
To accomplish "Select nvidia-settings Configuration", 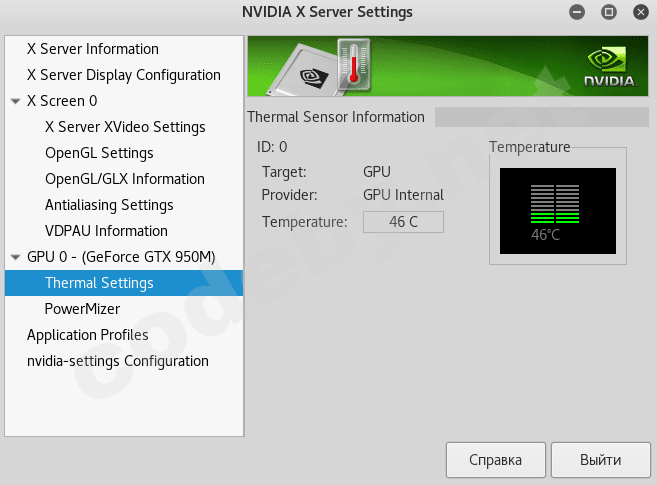I will 117,361.
